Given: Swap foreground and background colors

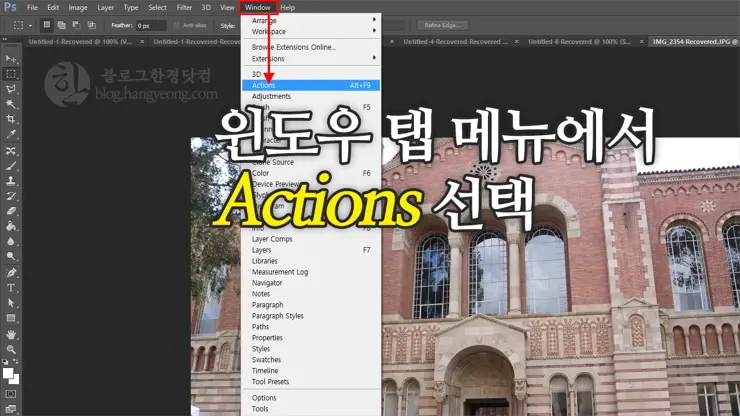Looking at the screenshot, I should pyautogui.click(x=16, y=361).
